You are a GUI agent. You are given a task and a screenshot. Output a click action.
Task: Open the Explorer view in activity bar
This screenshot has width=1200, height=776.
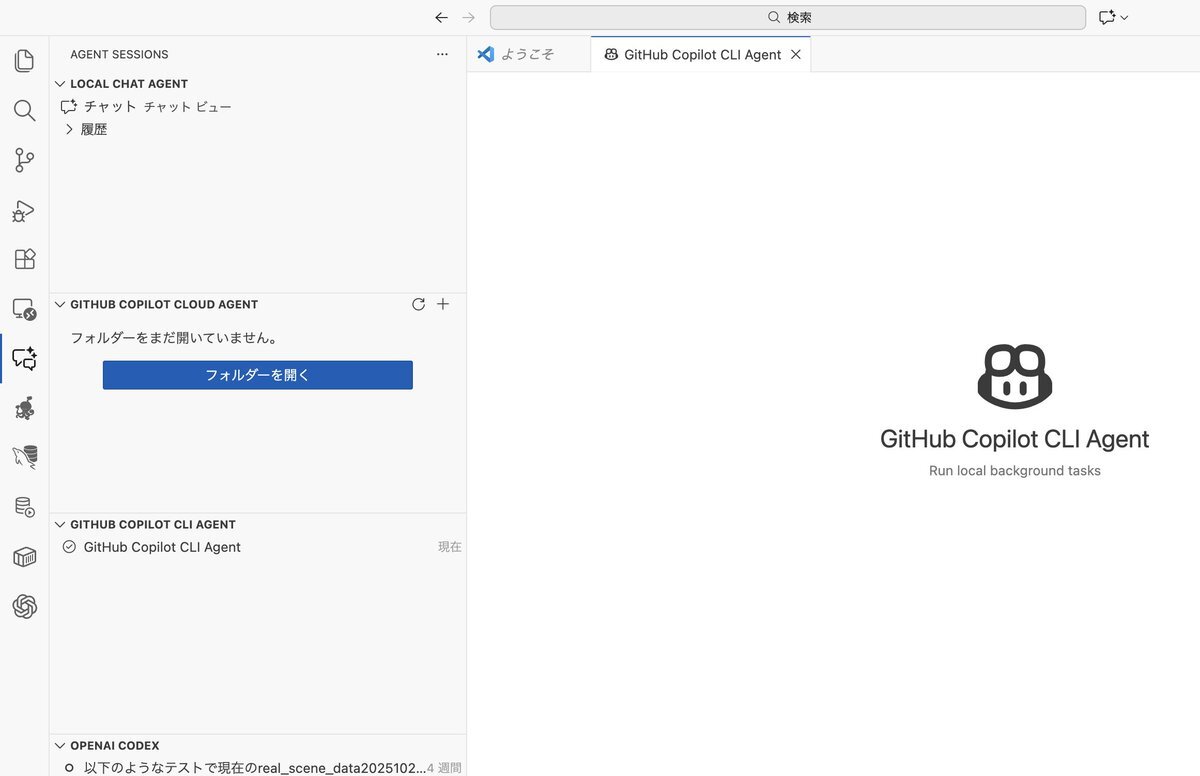pos(25,61)
